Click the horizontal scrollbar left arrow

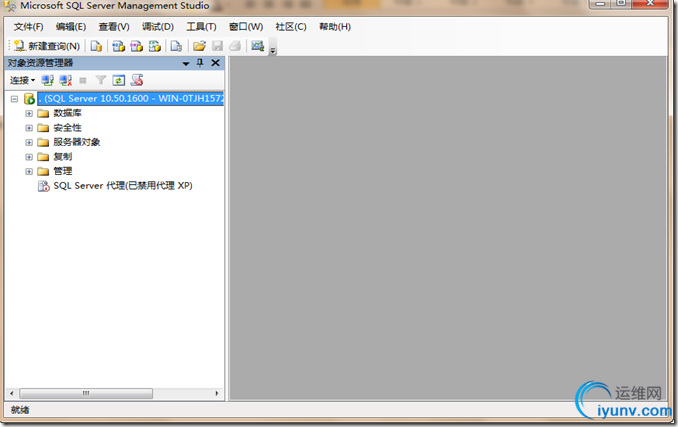[12, 394]
